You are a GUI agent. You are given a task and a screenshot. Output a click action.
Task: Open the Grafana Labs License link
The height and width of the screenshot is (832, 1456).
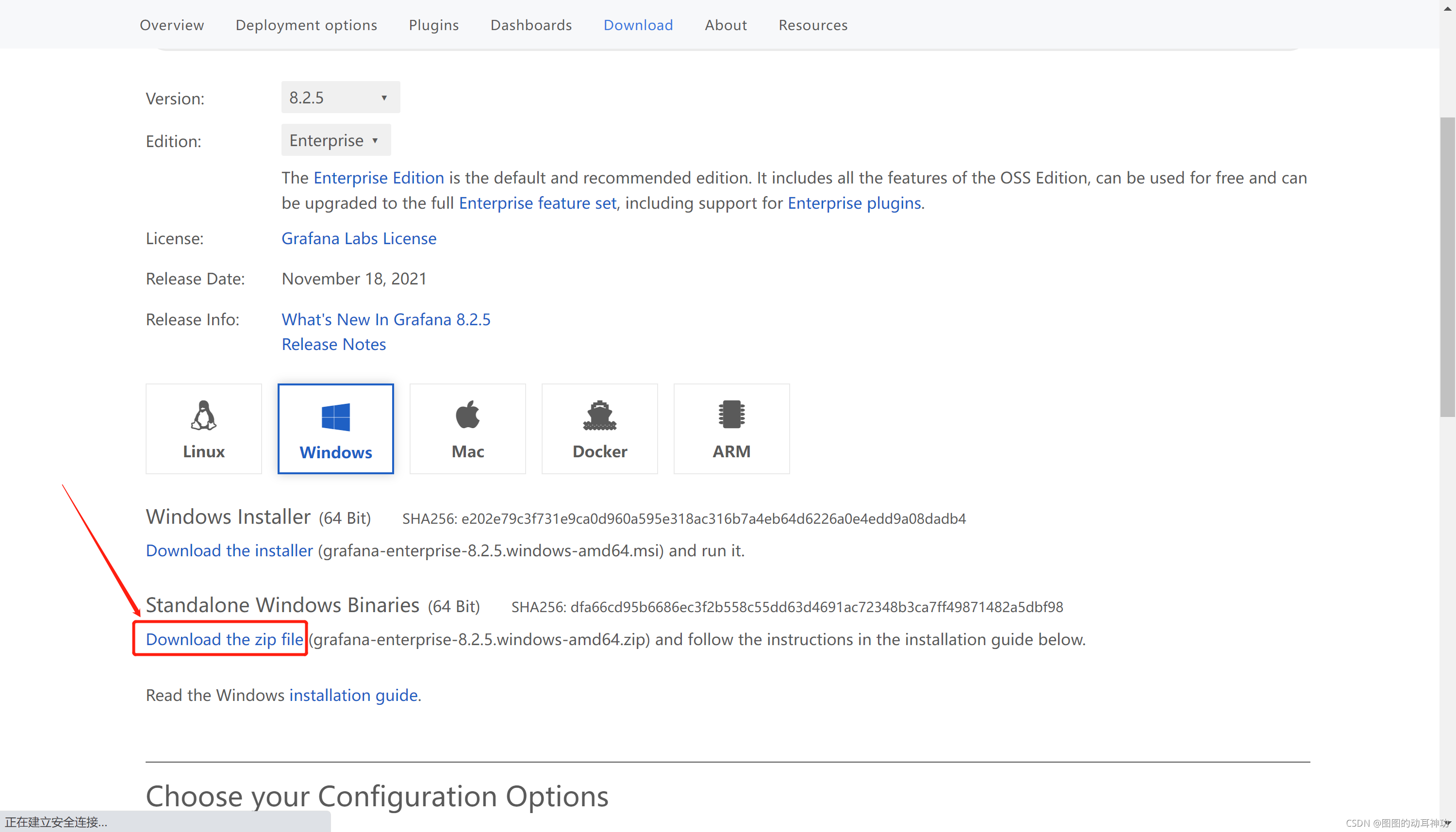(359, 238)
